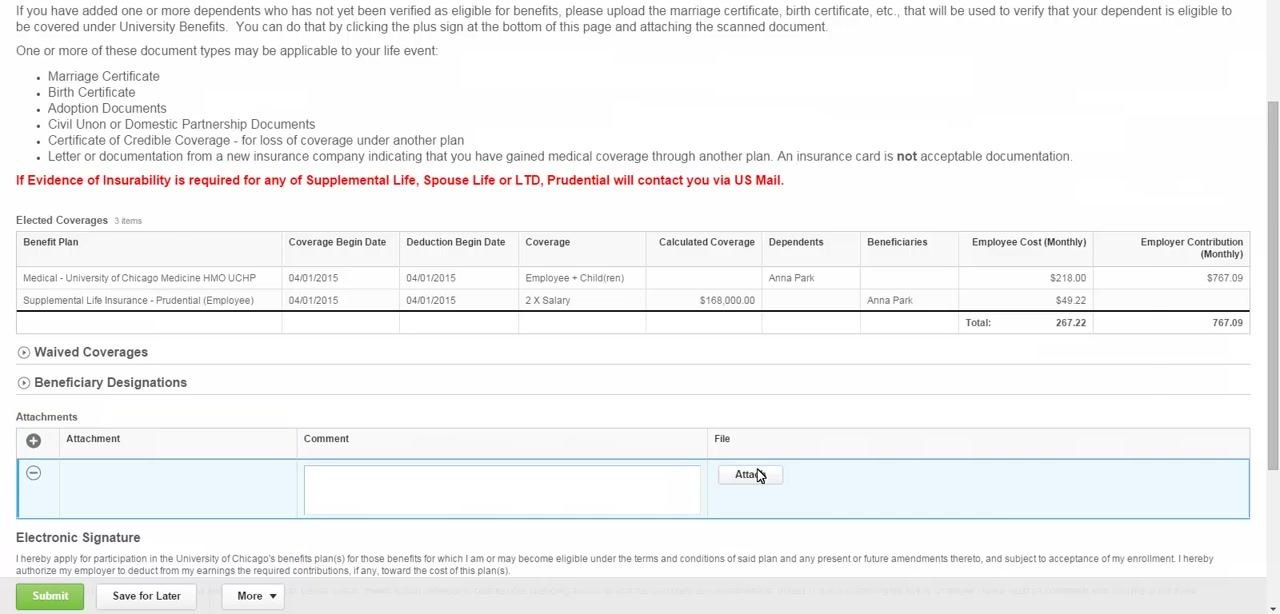Click the $49.22 employee cost value
Image resolution: width=1280 pixels, height=614 pixels.
tap(1070, 300)
